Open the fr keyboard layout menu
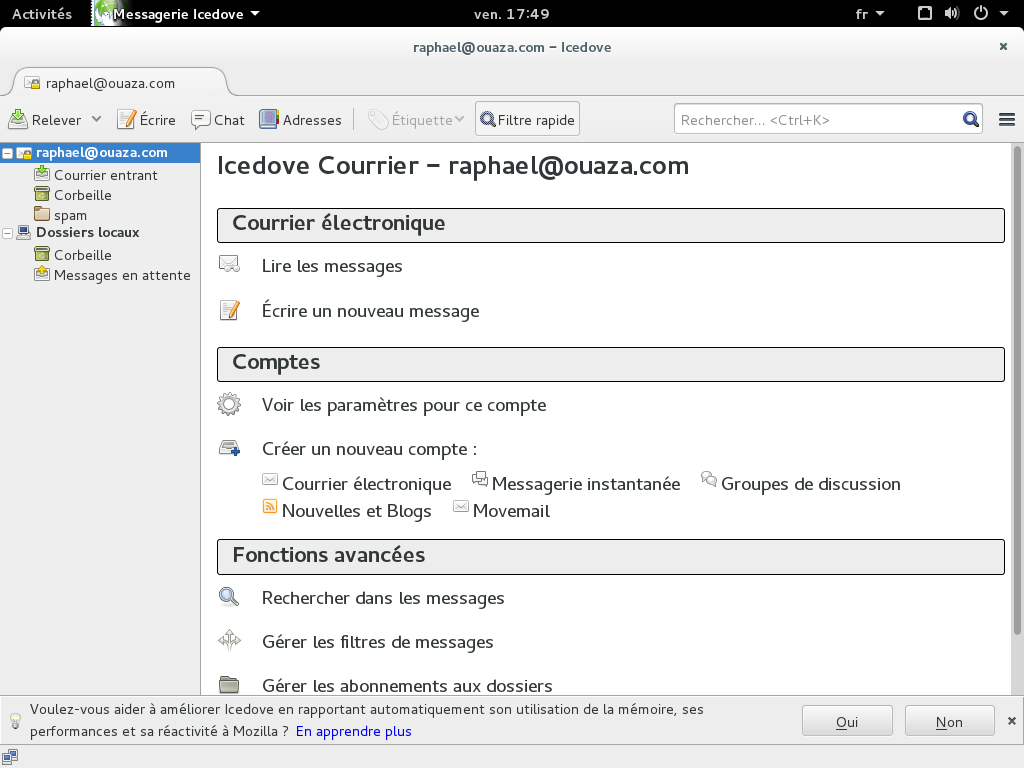This screenshot has width=1024, height=768. tap(870, 14)
